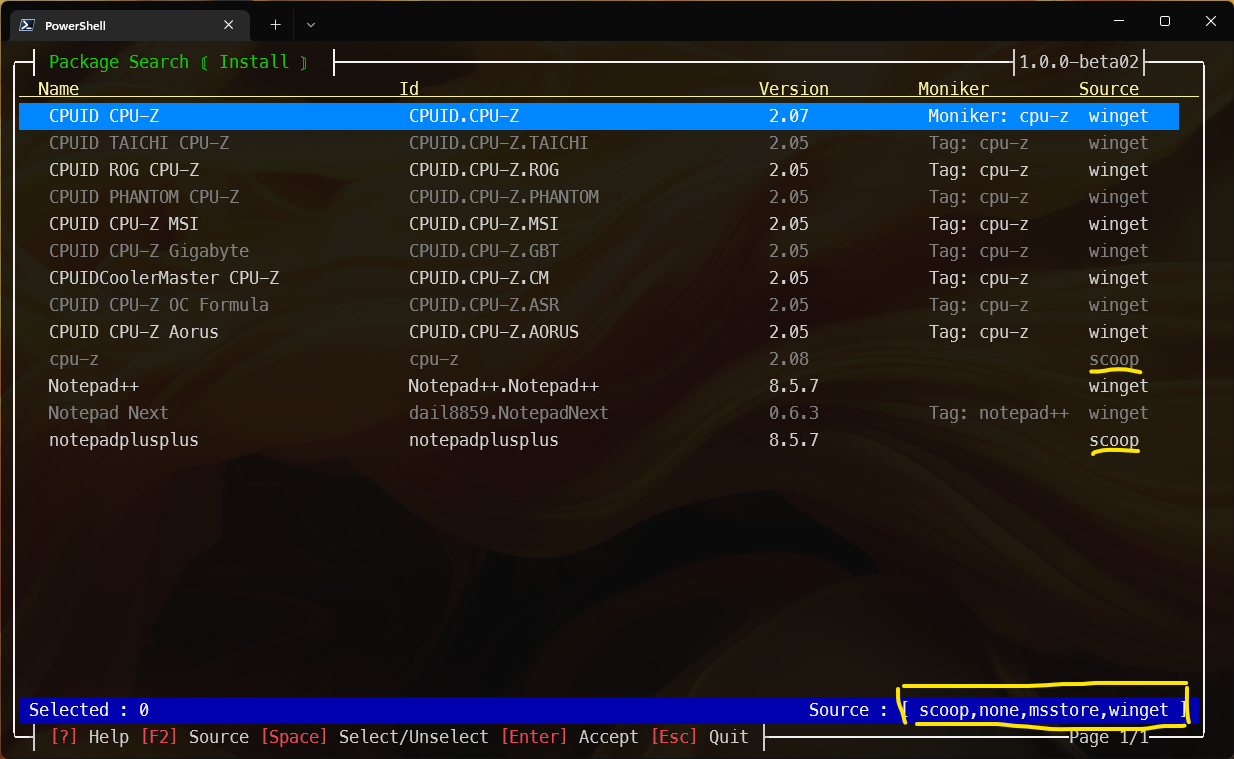Image resolution: width=1234 pixels, height=759 pixels.
Task: Select the CPUID CPU-Z row
Action: coord(599,116)
